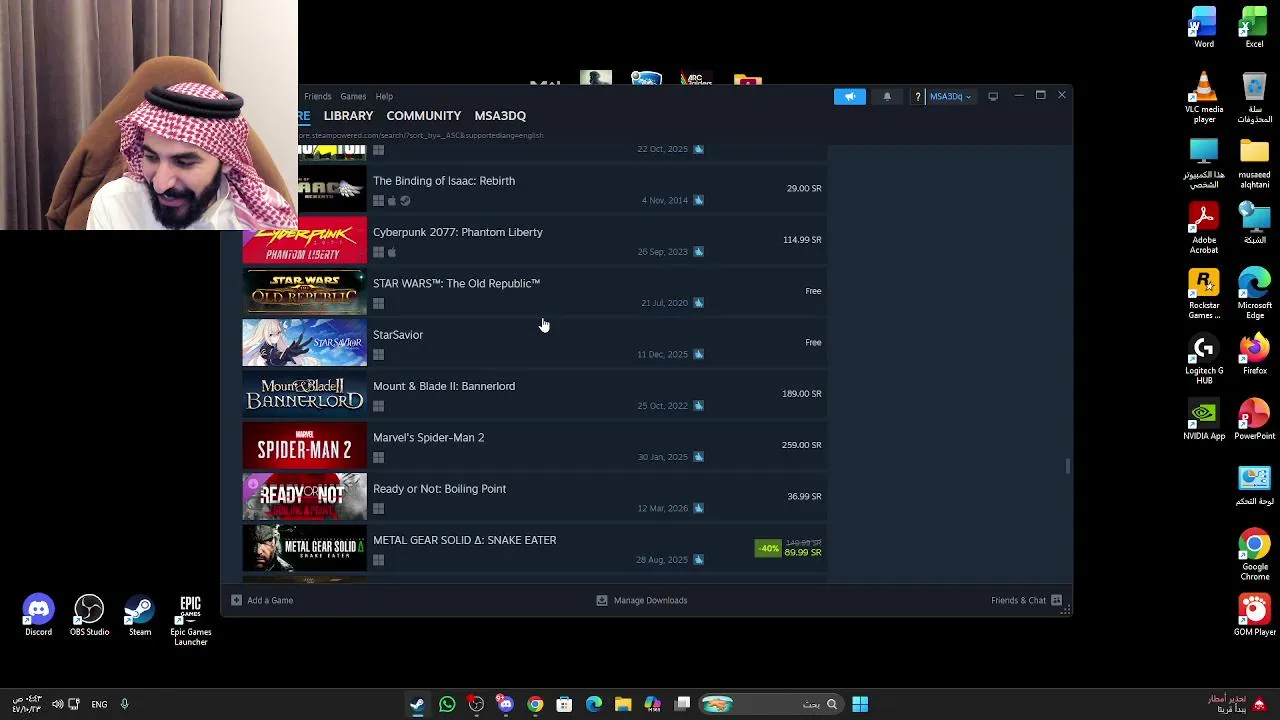
Task: Click the Firefox desktop icon
Action: point(1254,355)
